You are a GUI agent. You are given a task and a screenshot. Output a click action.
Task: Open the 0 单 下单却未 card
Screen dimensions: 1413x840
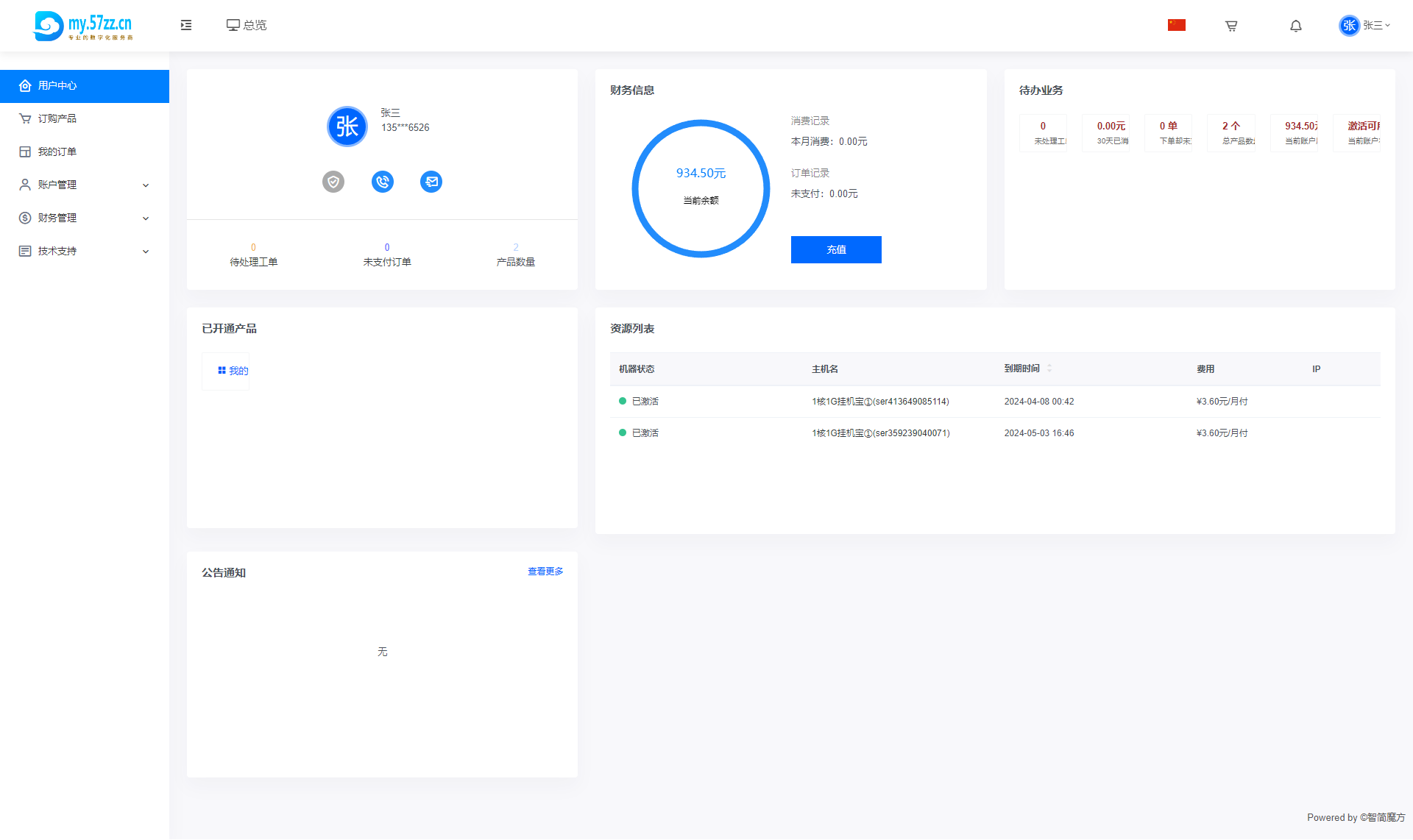tap(1169, 133)
